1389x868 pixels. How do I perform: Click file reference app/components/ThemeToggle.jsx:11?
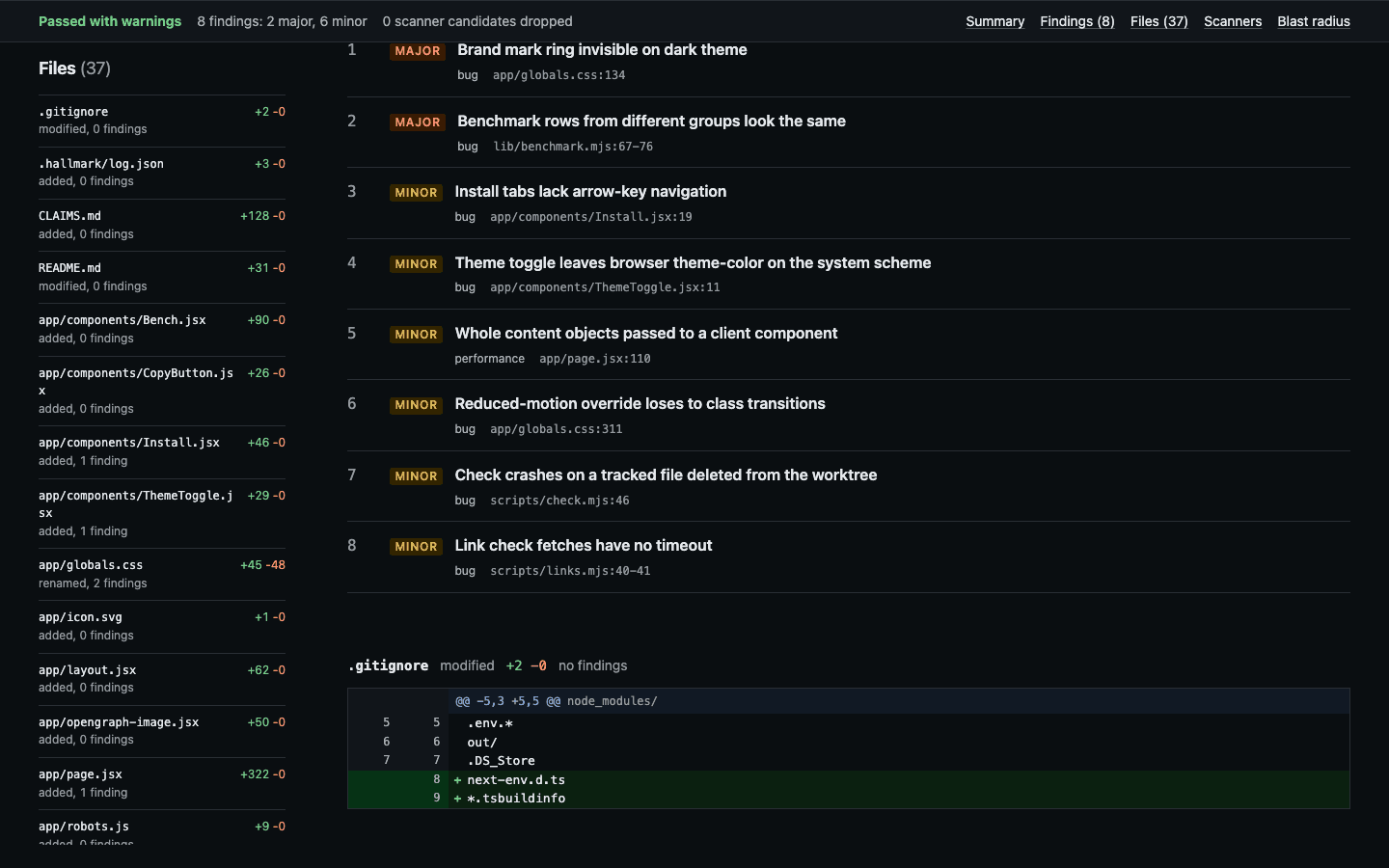pyautogui.click(x=605, y=287)
